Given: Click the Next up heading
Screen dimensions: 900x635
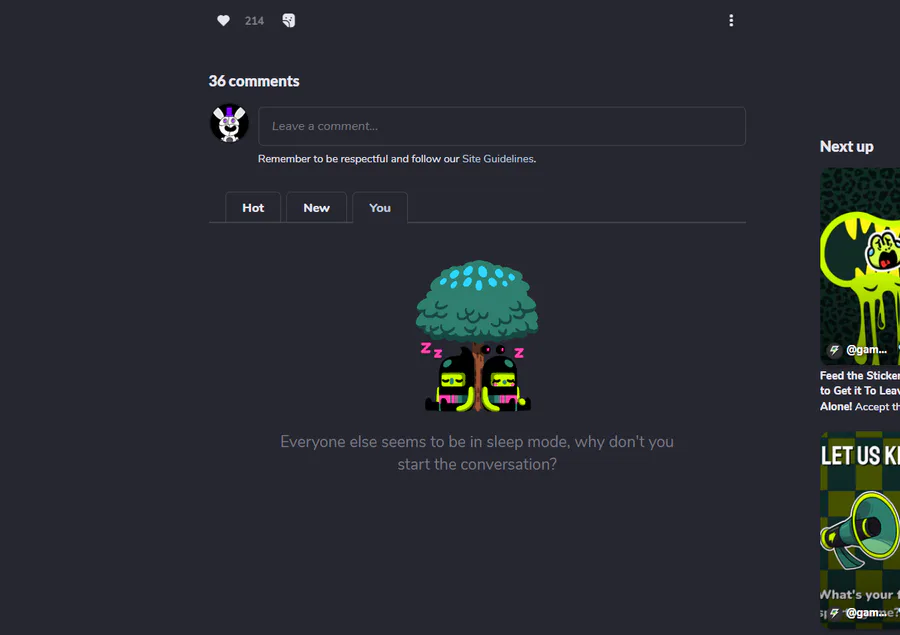Looking at the screenshot, I should [847, 146].
